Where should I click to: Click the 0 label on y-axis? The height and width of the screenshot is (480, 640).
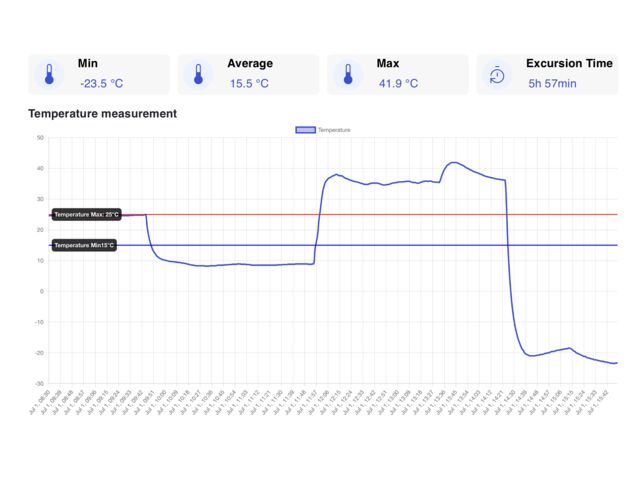(x=42, y=291)
